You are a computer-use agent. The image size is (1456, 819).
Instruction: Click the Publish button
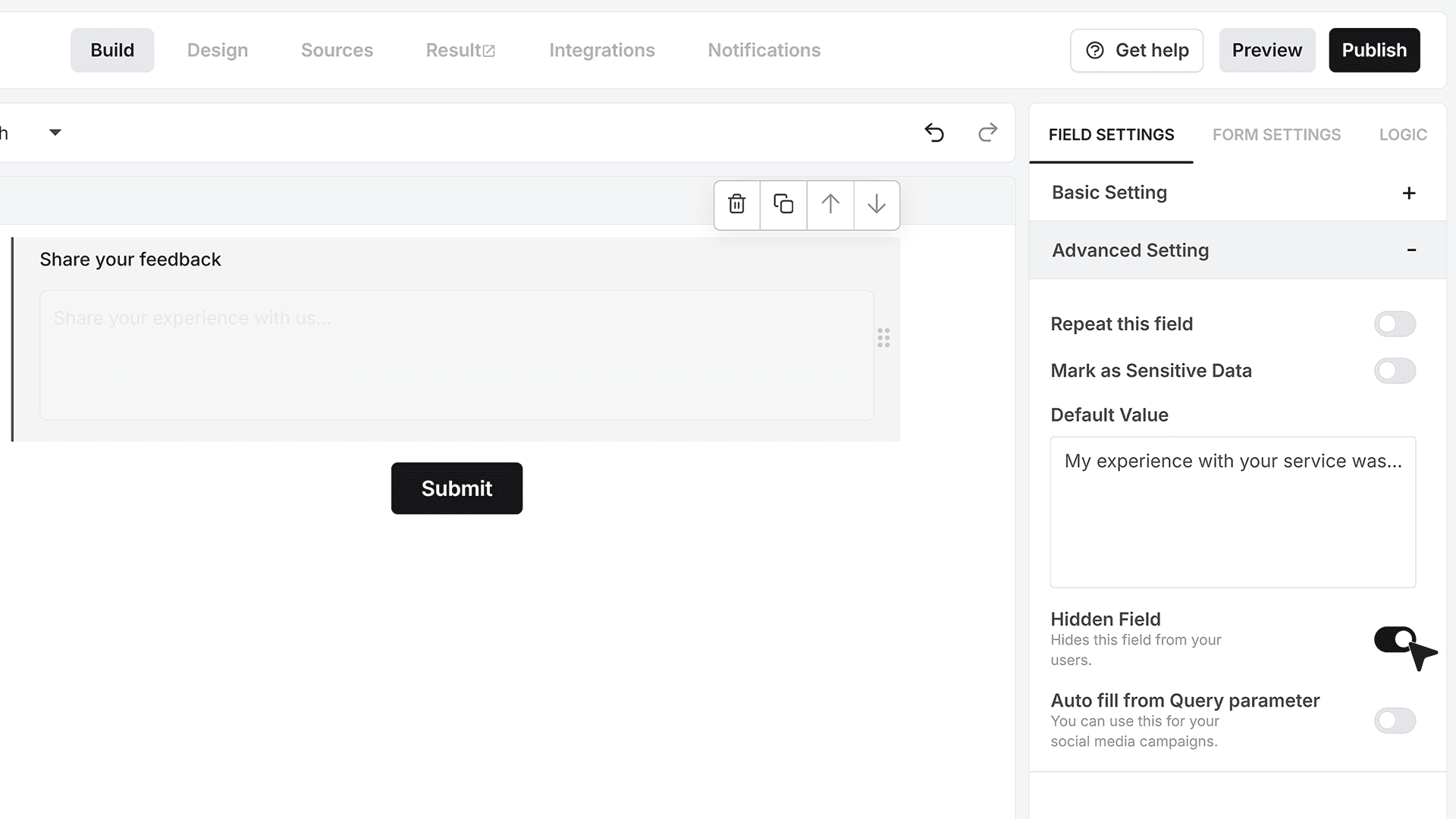pos(1374,50)
